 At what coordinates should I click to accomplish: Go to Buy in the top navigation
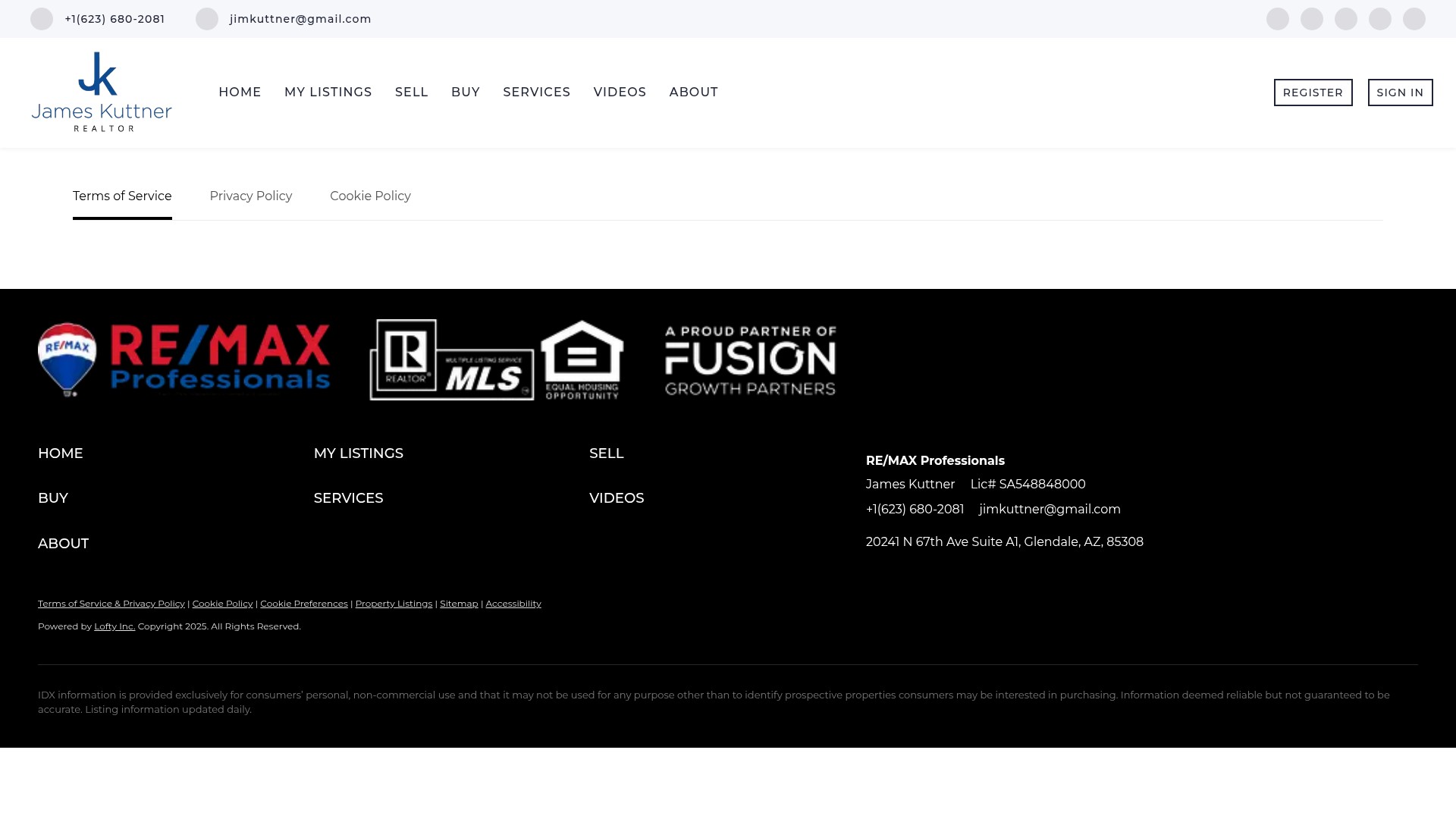[466, 93]
